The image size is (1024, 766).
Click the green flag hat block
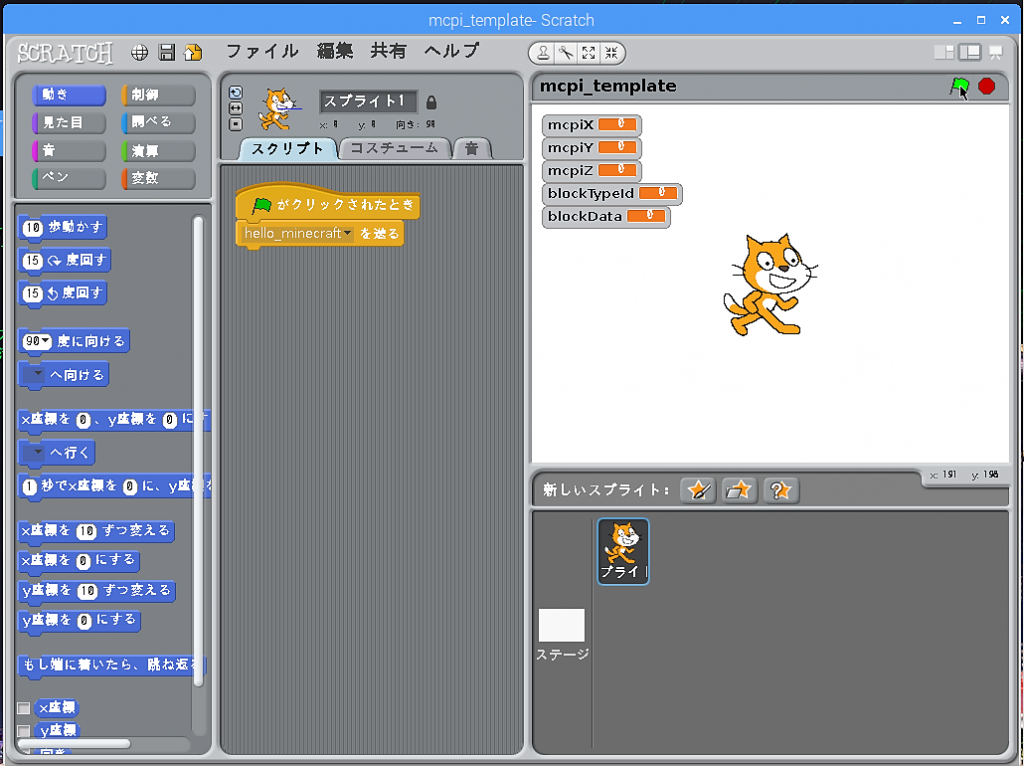click(x=327, y=202)
